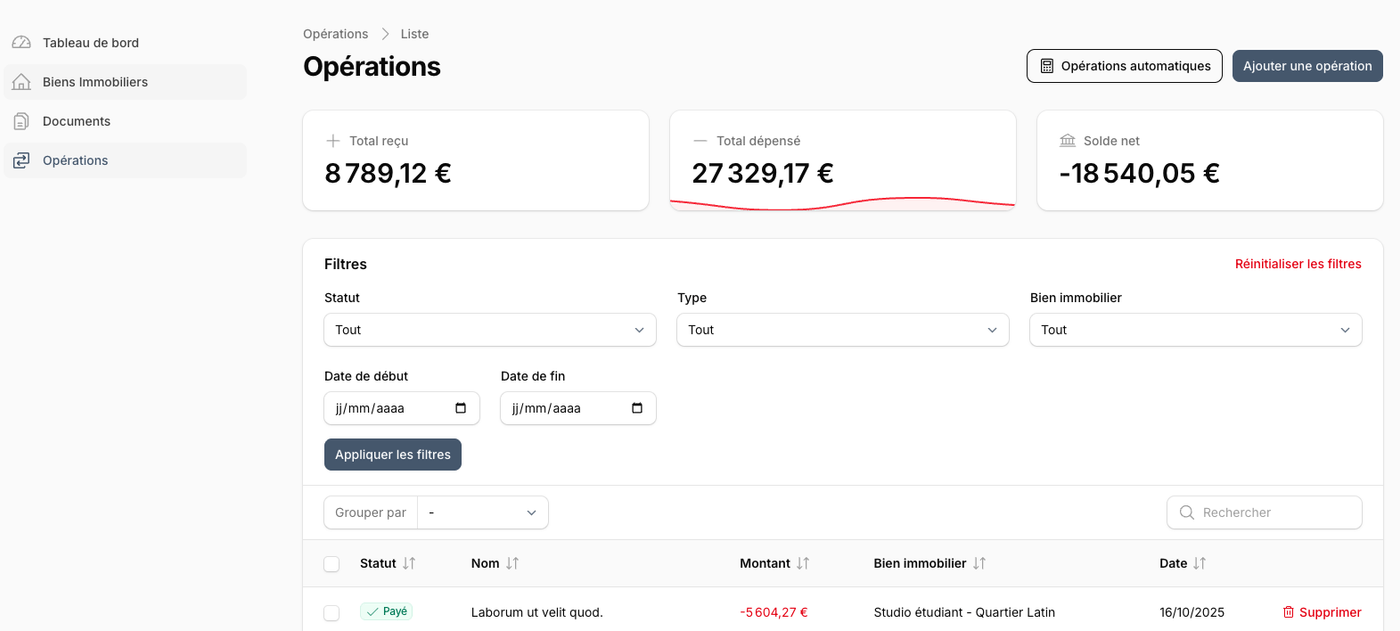Check the Laborum ut velit quod row checkbox

(332, 612)
